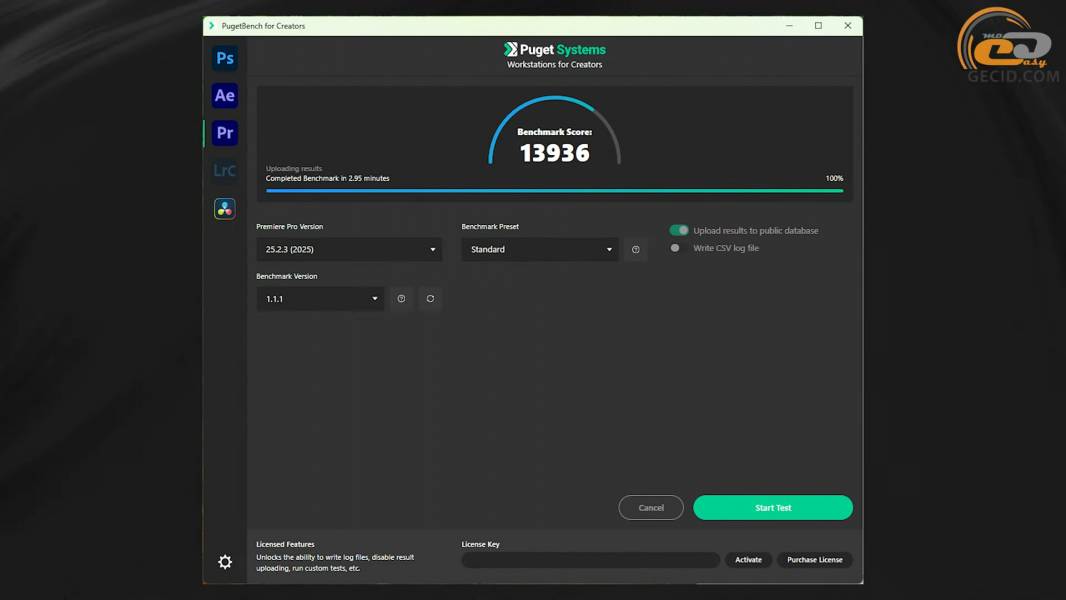1066x600 pixels.
Task: Click help icon beside Benchmark Preset
Action: (636, 250)
